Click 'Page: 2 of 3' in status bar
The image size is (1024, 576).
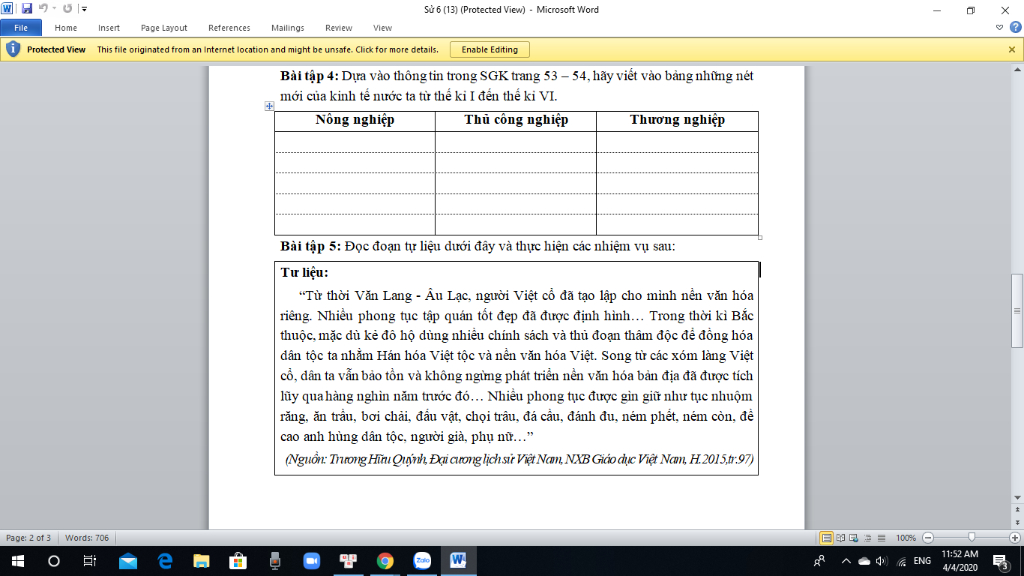tap(28, 538)
